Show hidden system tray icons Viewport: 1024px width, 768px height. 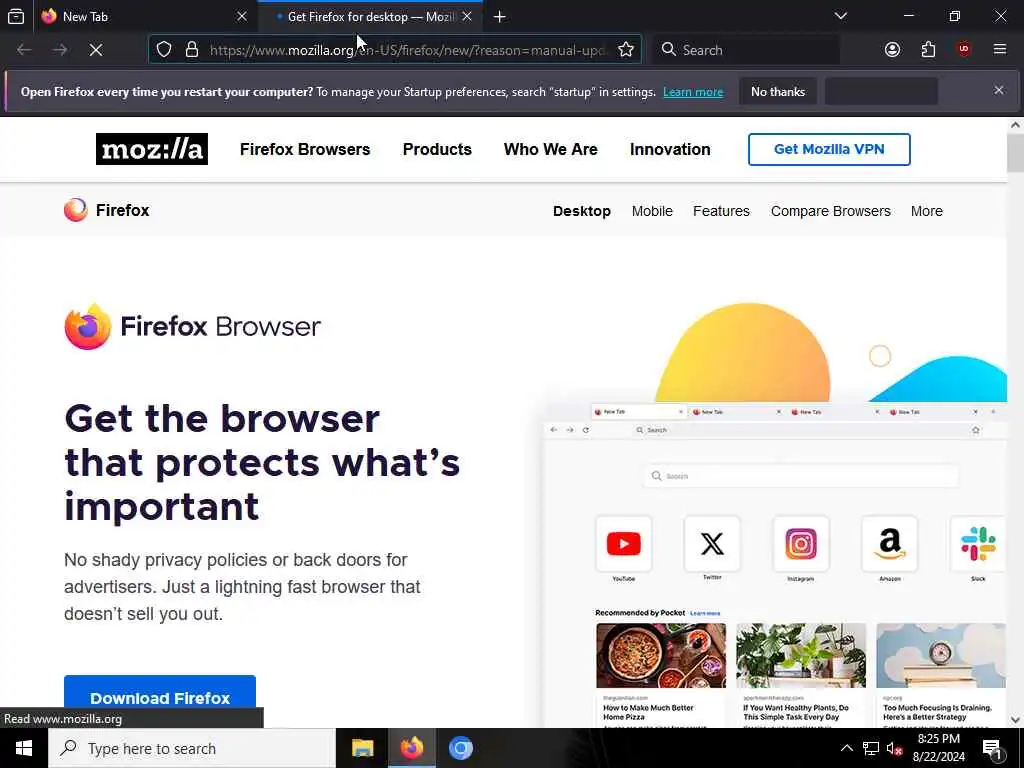(846, 748)
